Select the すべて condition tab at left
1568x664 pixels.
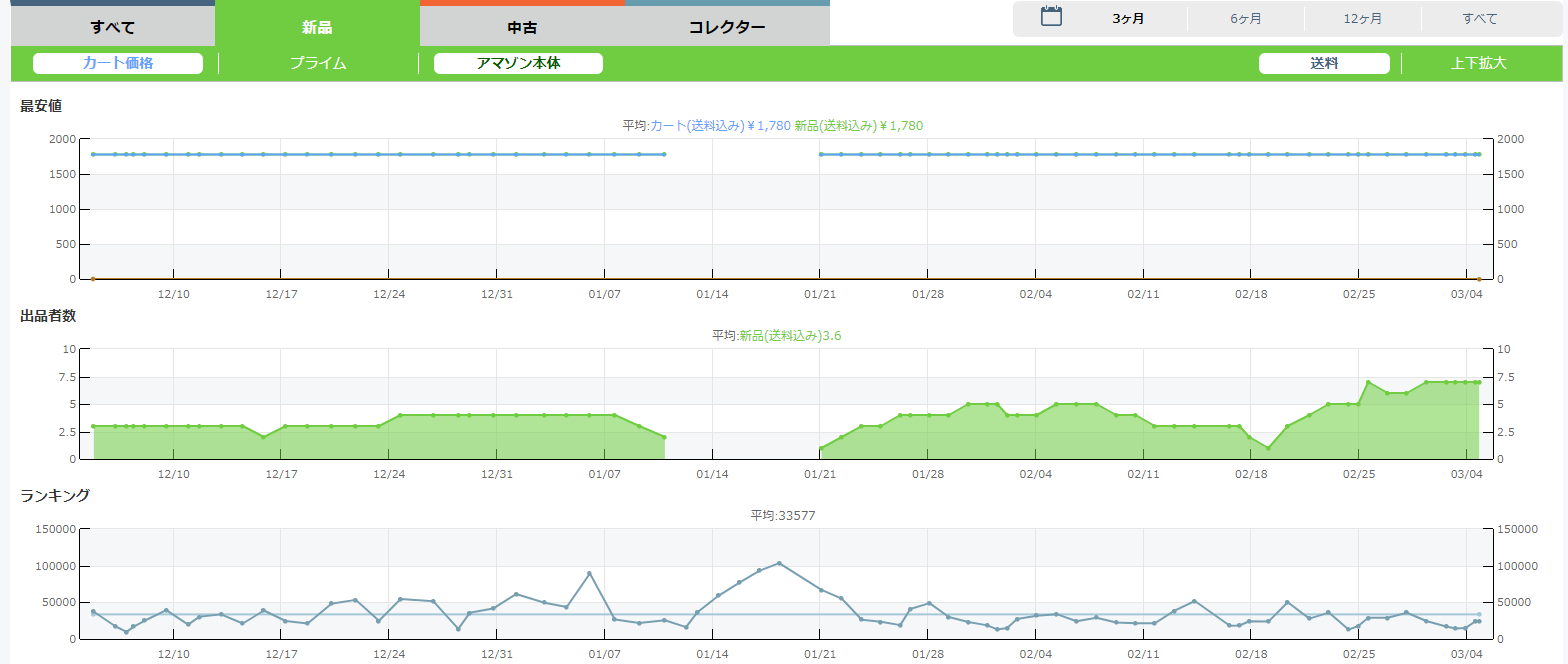point(112,27)
